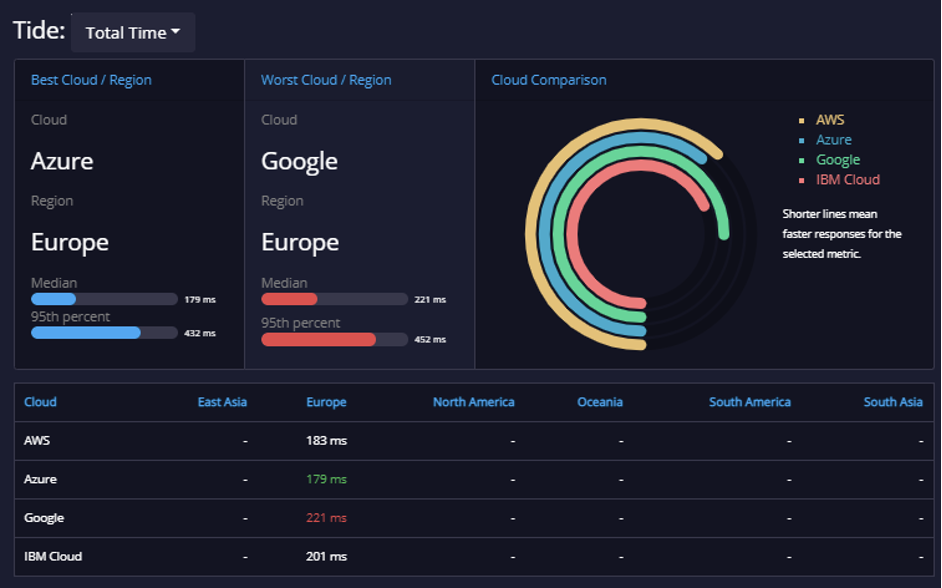
Task: Sort by the Oceania column header
Action: 600,402
